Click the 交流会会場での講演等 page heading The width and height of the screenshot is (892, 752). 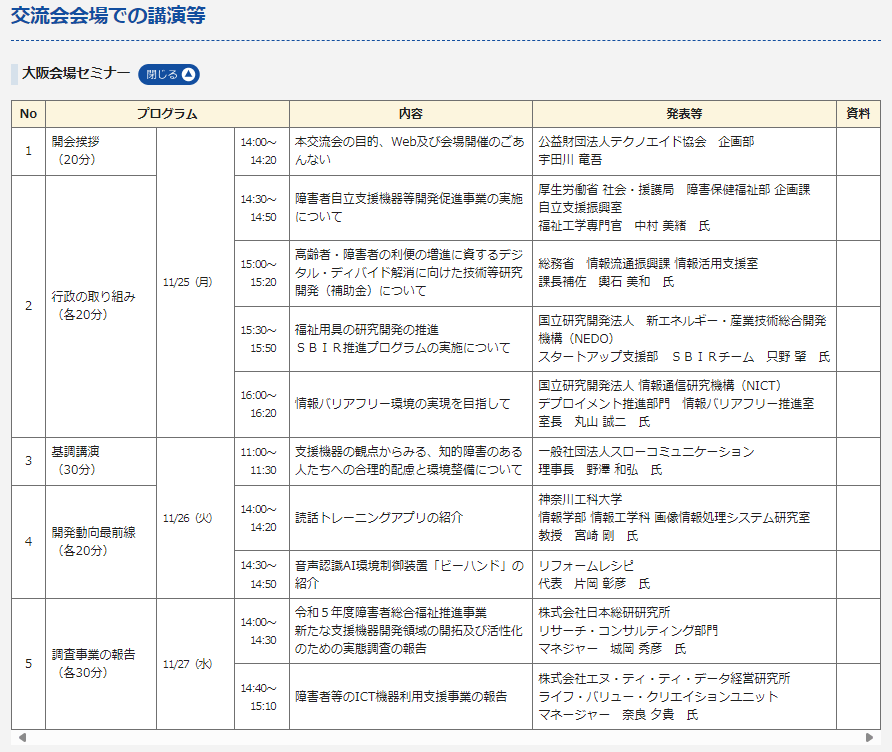click(x=109, y=15)
